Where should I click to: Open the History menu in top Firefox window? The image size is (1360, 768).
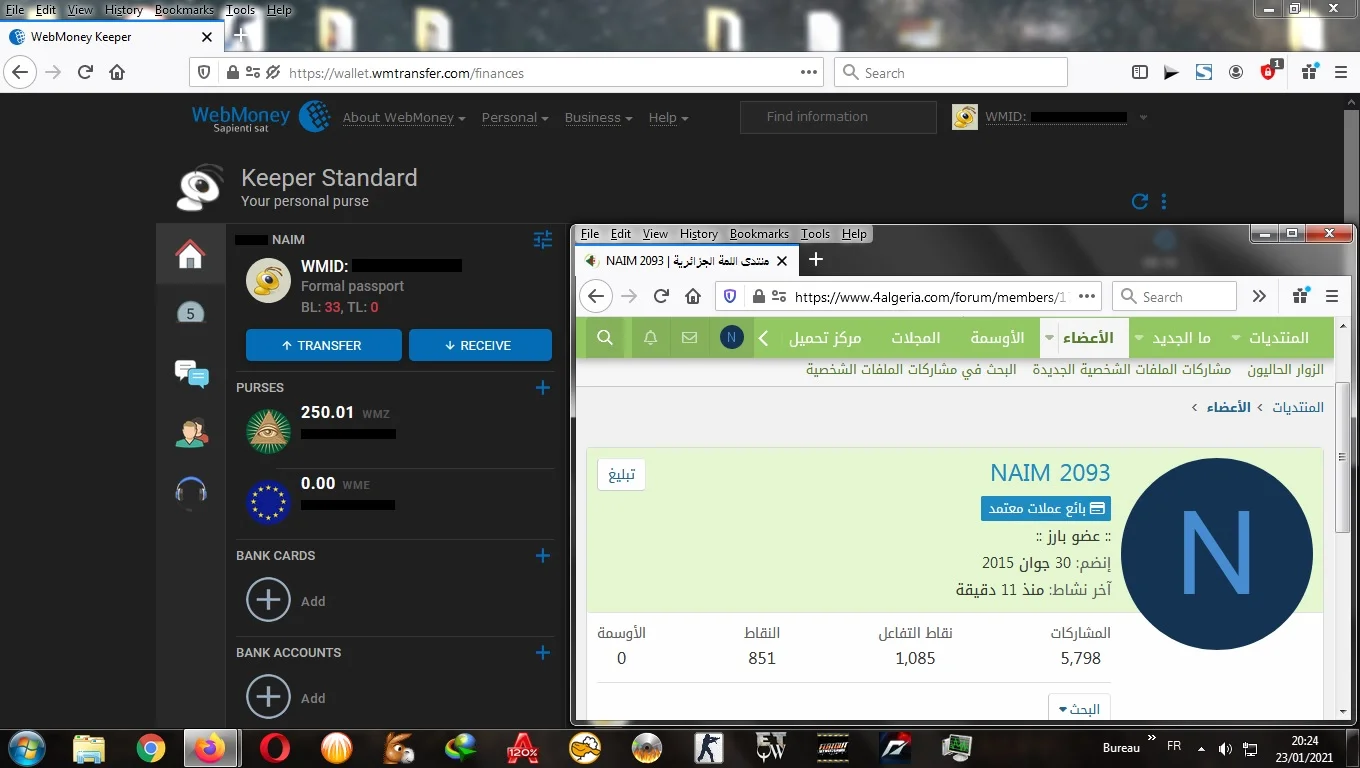point(124,10)
